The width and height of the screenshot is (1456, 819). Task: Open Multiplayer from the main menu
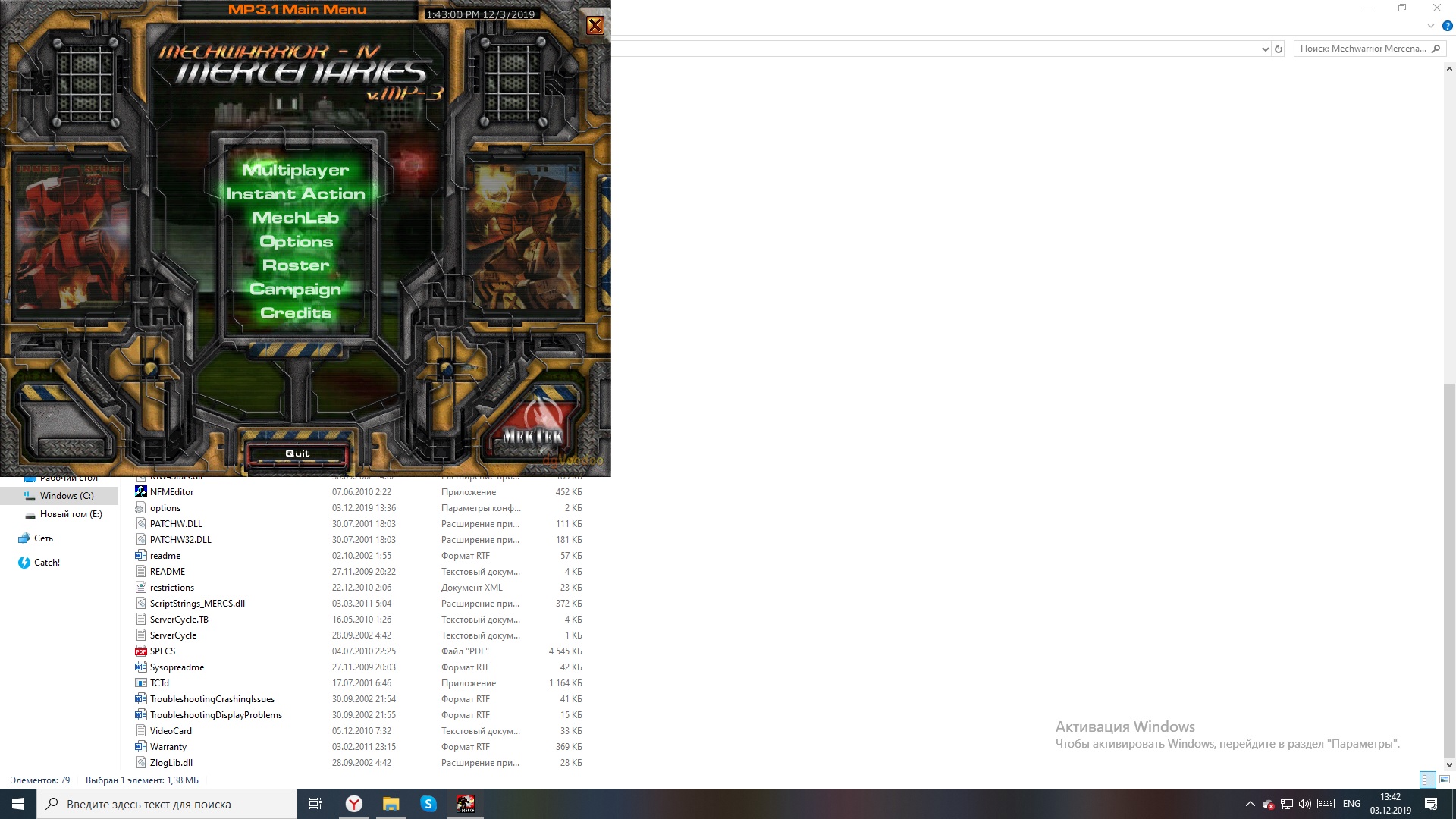coord(295,170)
